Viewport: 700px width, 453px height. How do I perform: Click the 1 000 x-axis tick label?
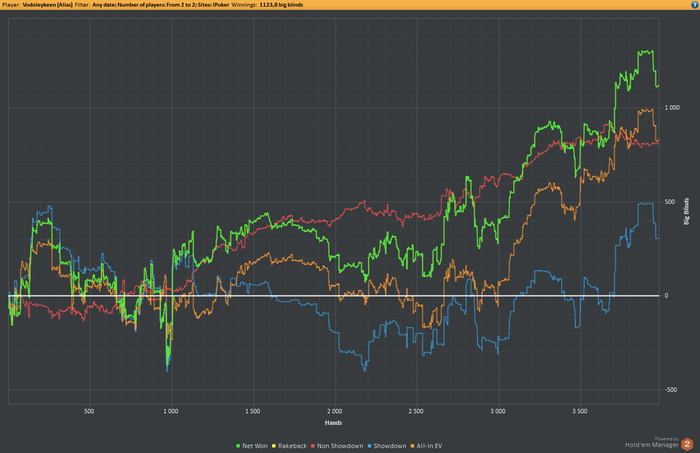[171, 411]
